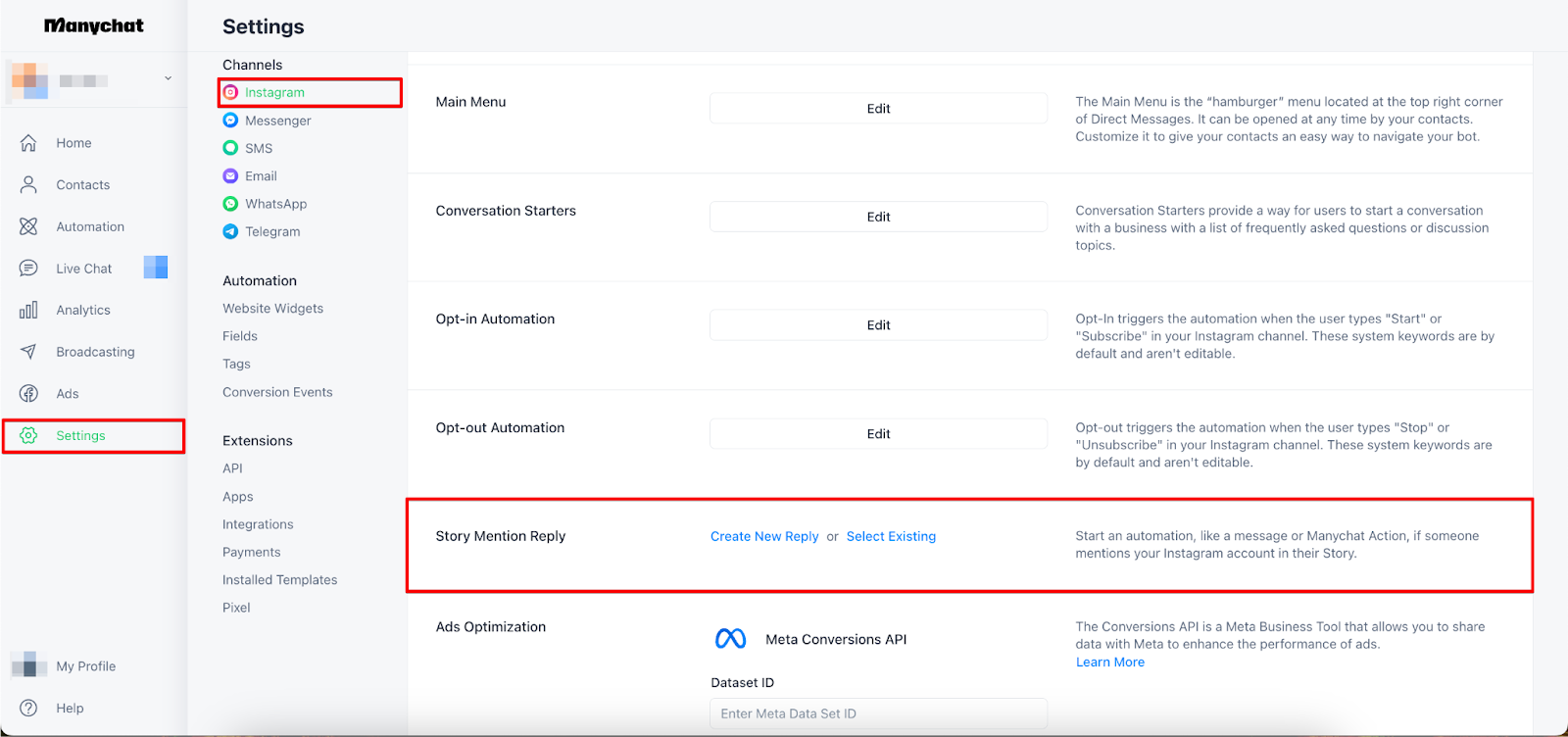Click the Meta Conversions API logo
Image resolution: width=1568 pixels, height=737 pixels.
731,639
